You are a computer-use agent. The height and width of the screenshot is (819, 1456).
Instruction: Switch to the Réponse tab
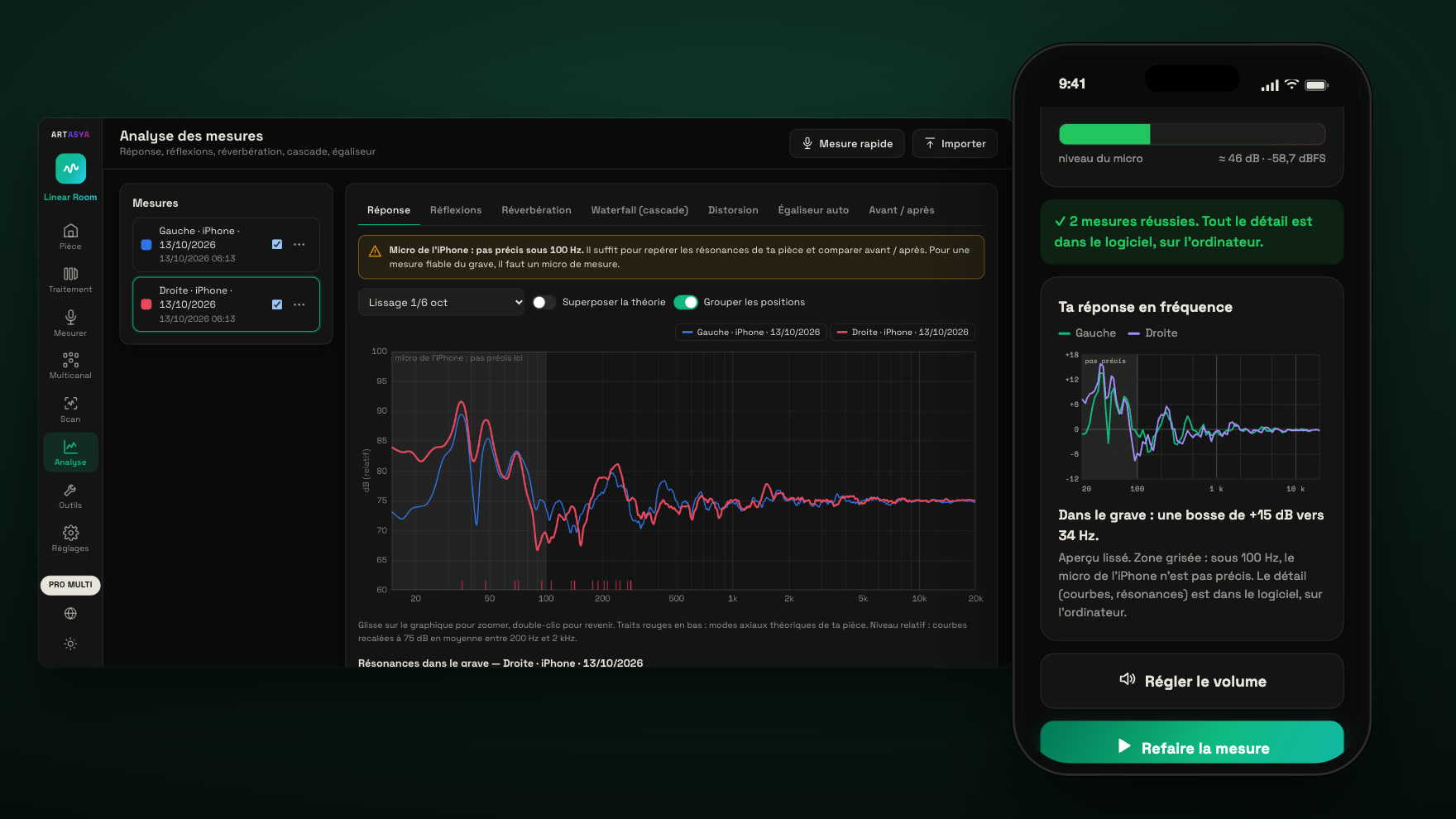[389, 210]
